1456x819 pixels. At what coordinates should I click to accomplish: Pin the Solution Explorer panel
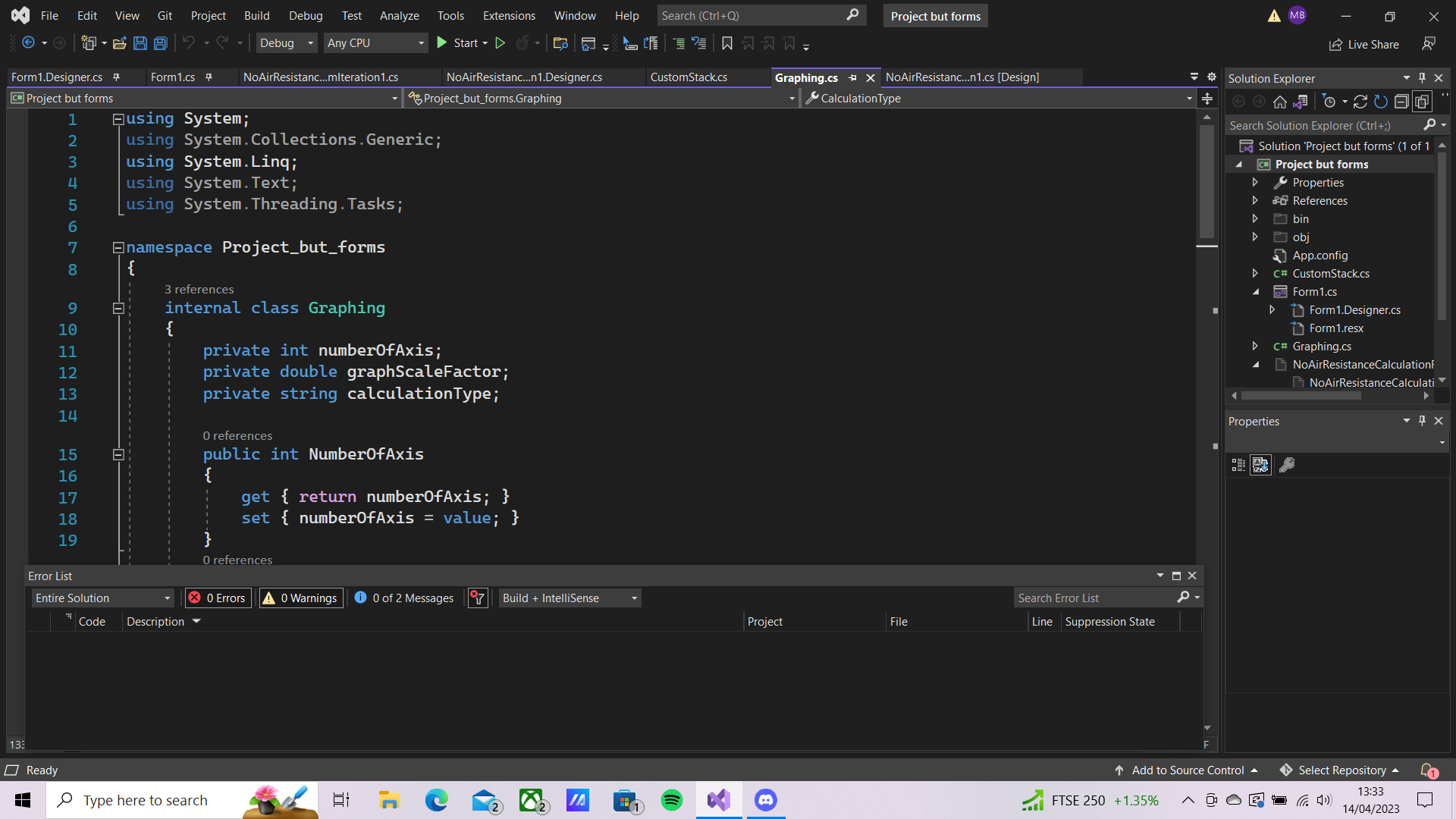tap(1422, 77)
